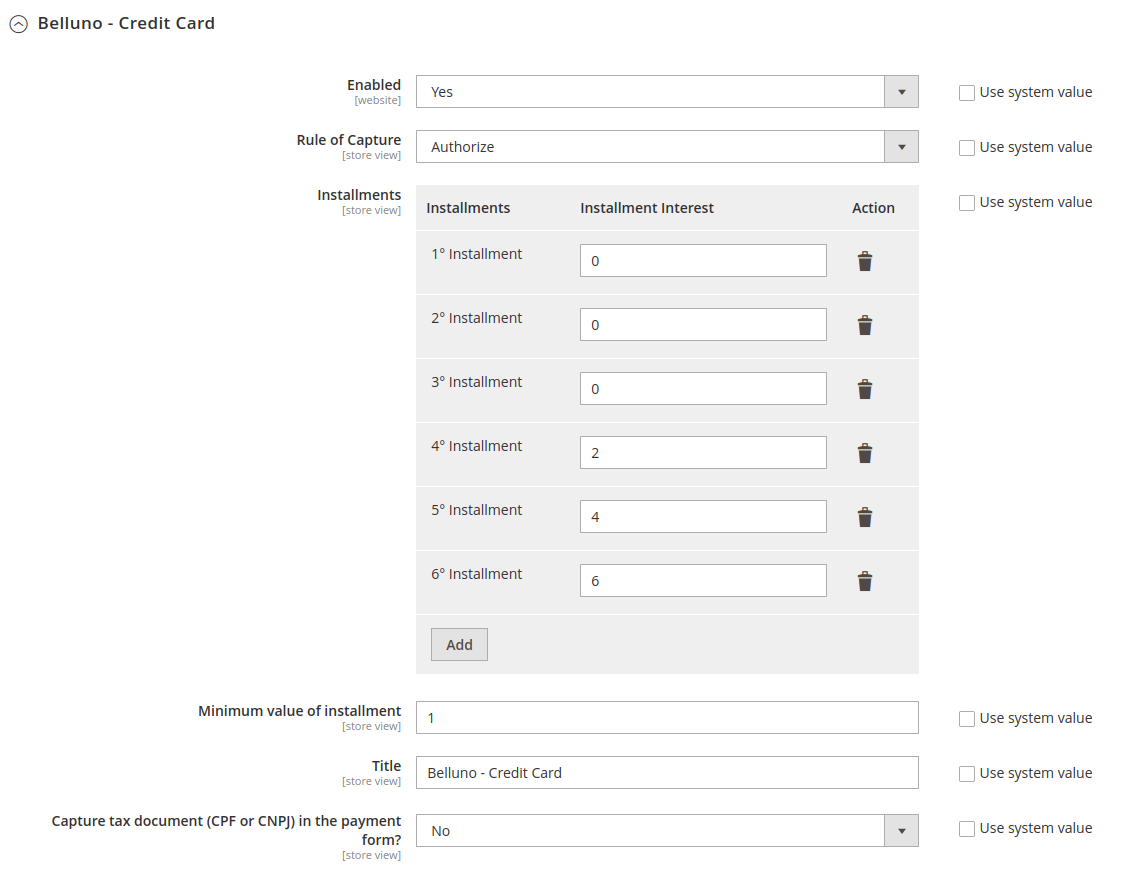
Task: Remove the 5° Installment via trash icon
Action: tap(865, 517)
